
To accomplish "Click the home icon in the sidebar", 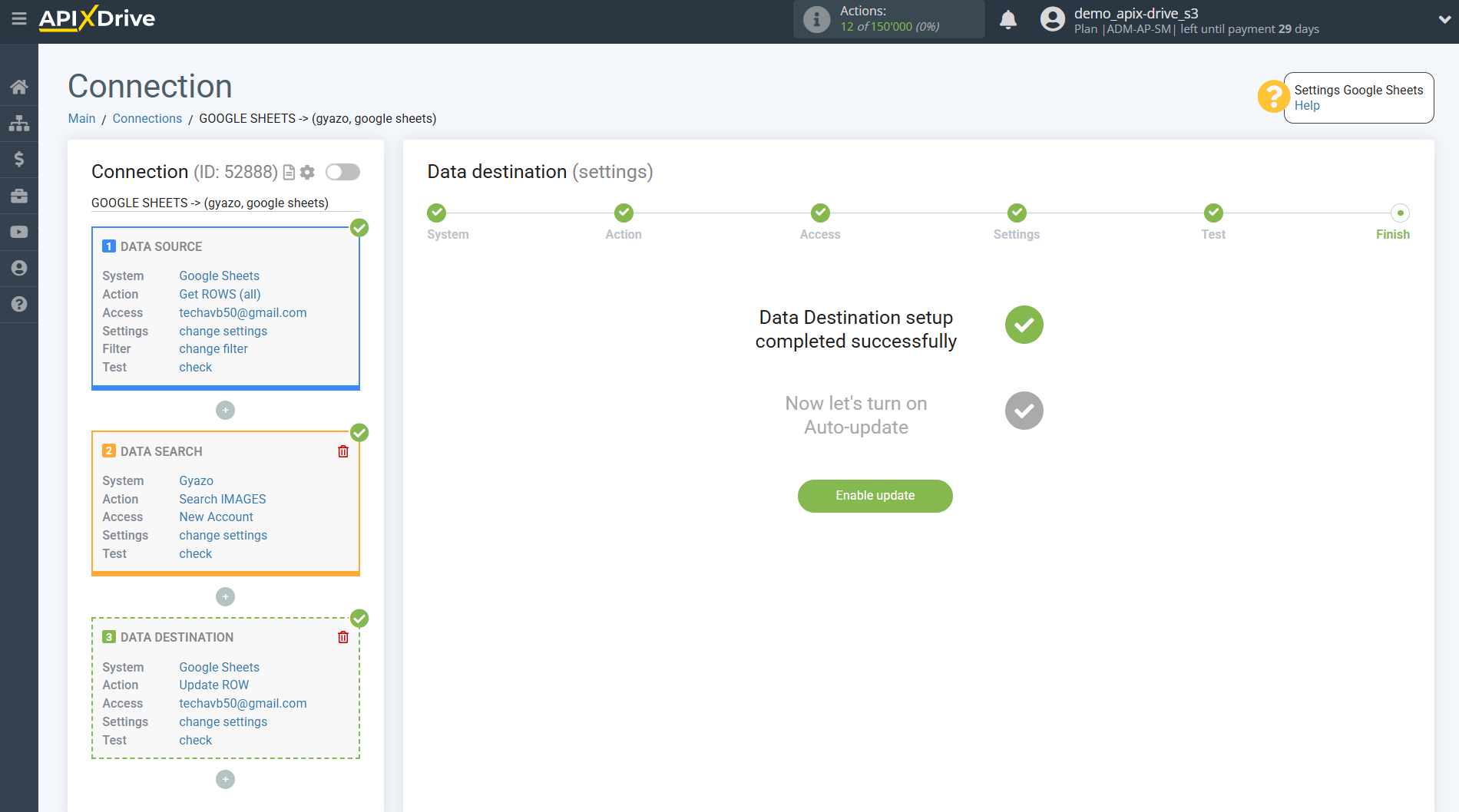I will (x=19, y=87).
